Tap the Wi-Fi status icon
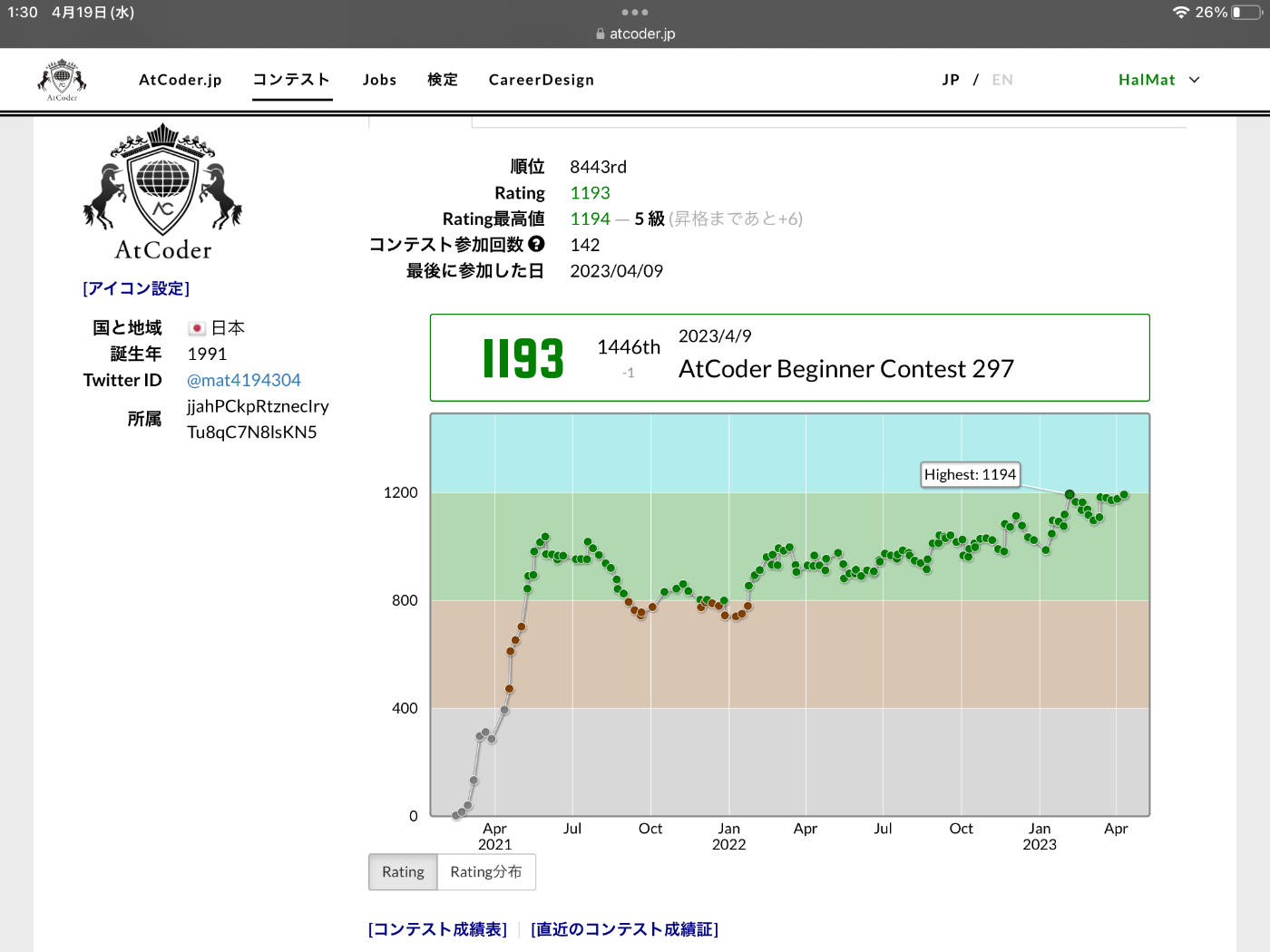Screen dimensions: 1270x952 pyautogui.click(x=1180, y=12)
